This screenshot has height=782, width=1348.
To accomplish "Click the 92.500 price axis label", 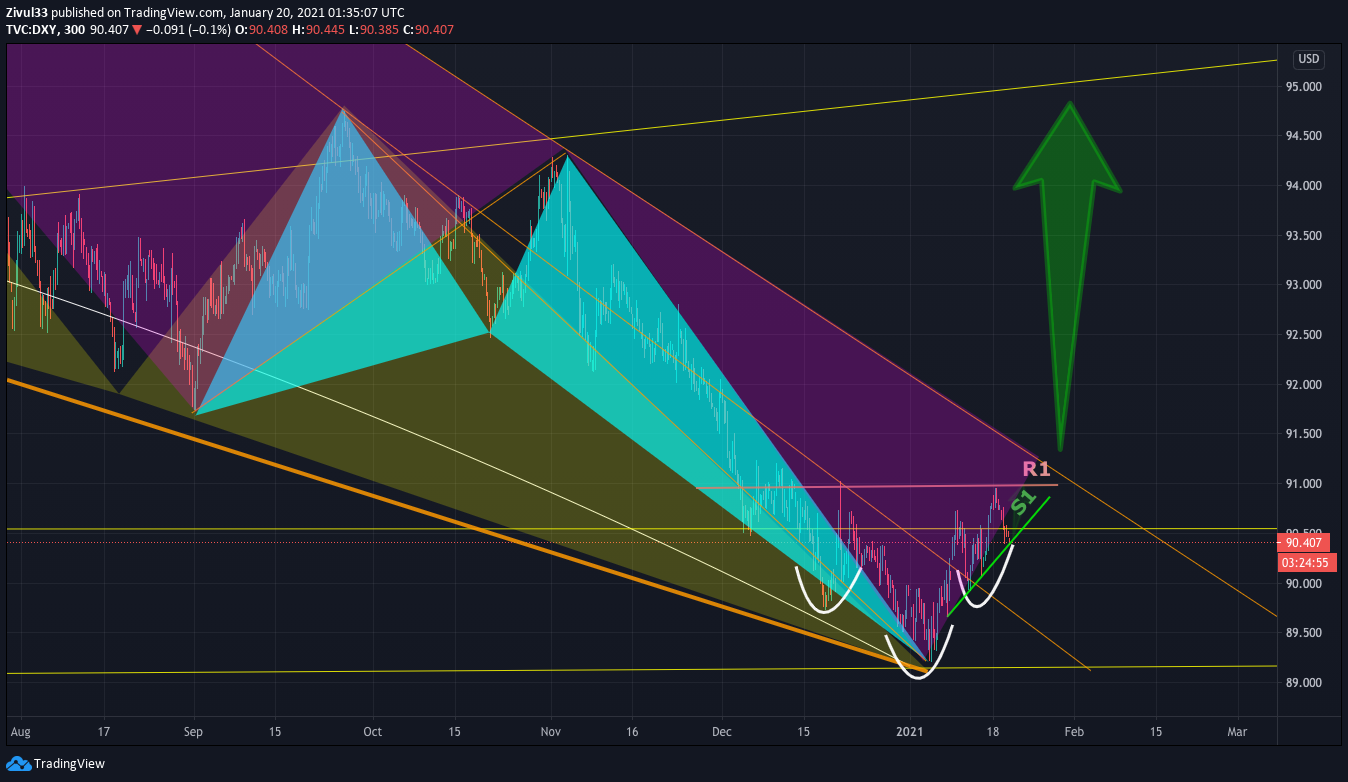I will tap(1304, 335).
